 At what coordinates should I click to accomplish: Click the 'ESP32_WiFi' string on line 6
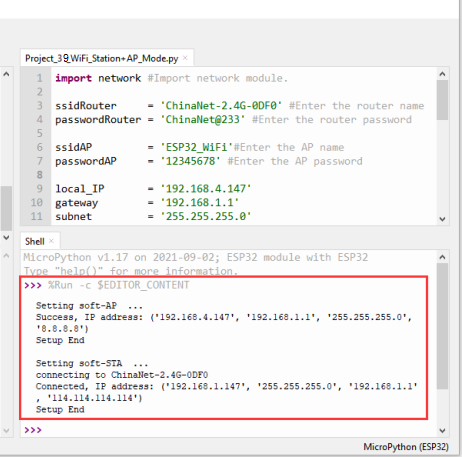[x=196, y=147]
